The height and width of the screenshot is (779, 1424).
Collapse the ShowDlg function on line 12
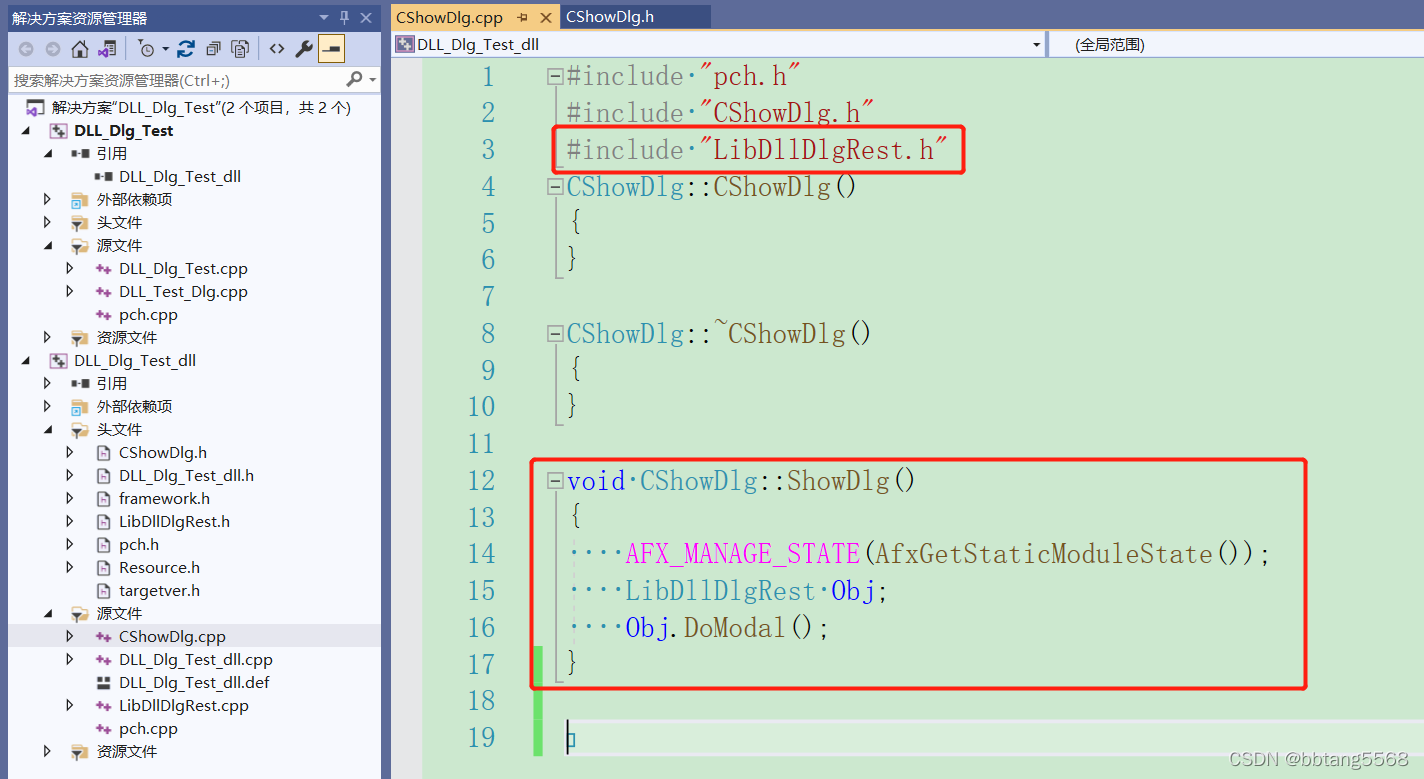555,481
